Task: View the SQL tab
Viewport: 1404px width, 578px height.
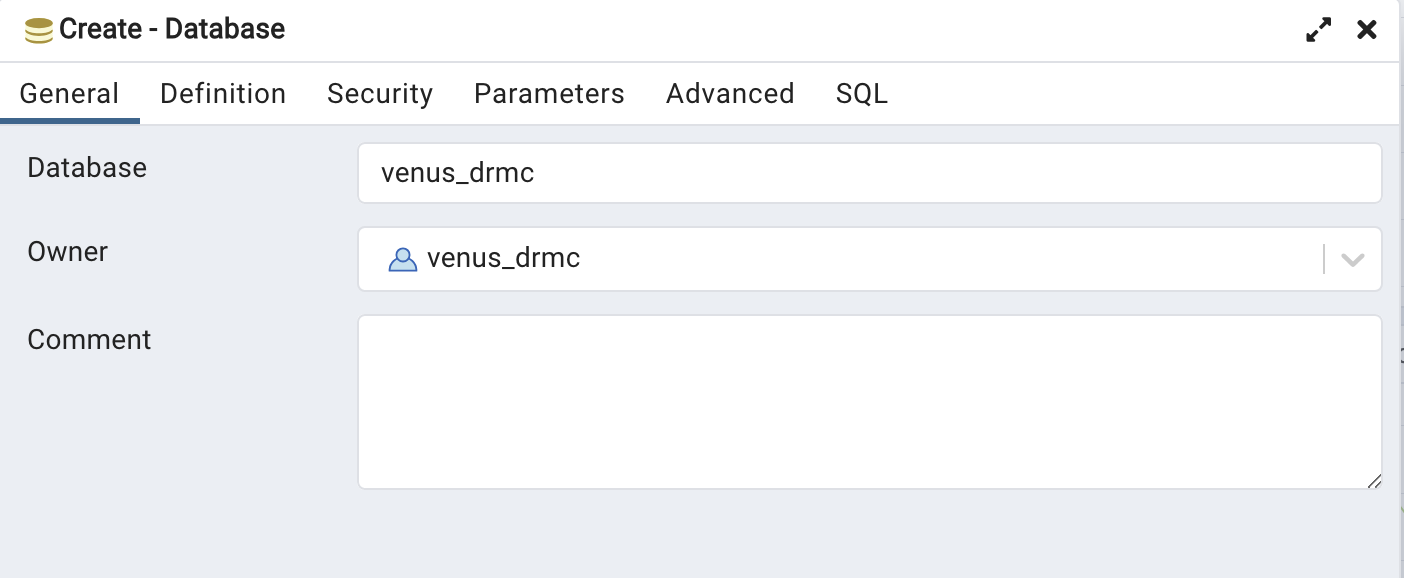Action: click(x=861, y=94)
